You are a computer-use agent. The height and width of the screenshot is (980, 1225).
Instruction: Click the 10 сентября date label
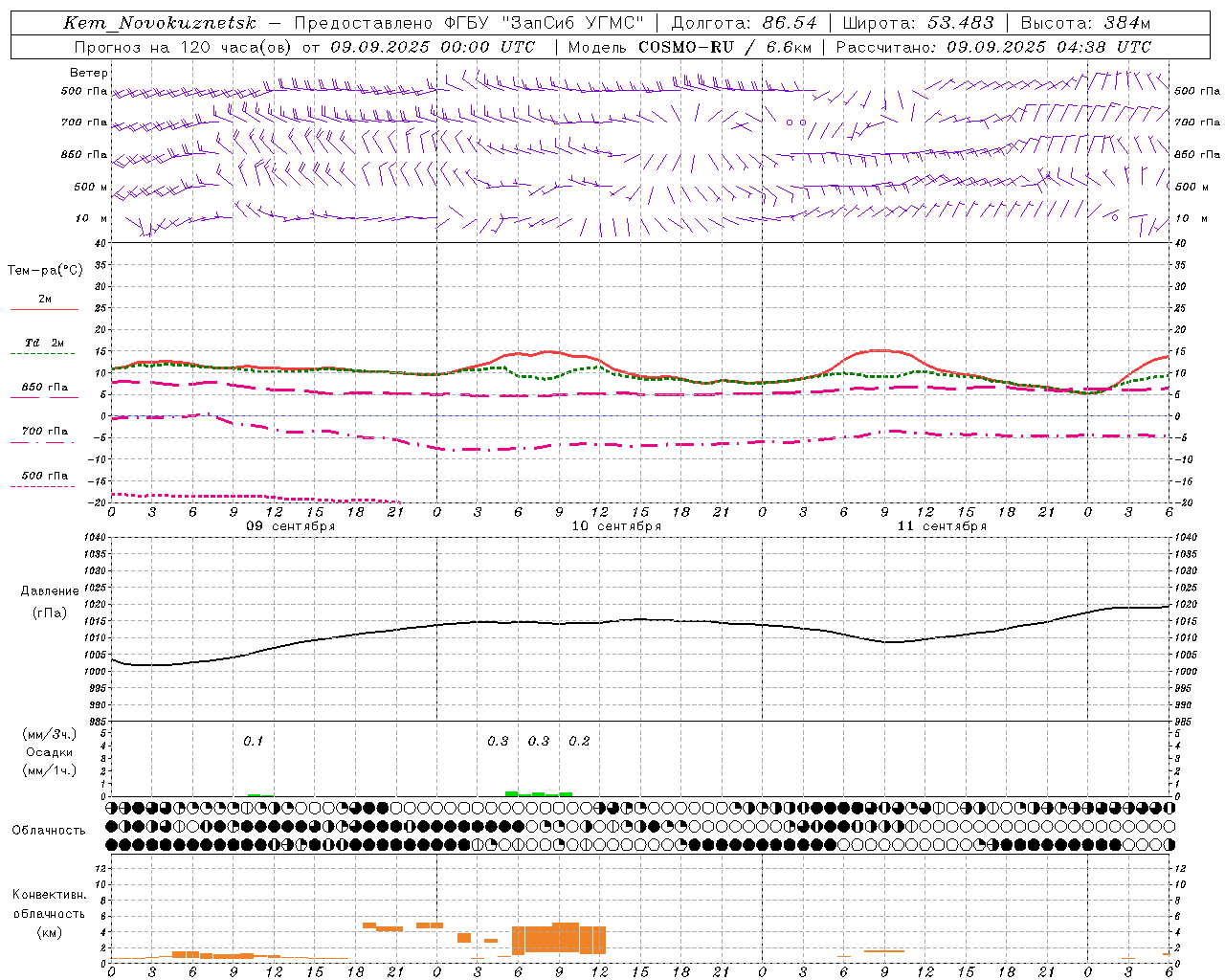click(616, 526)
